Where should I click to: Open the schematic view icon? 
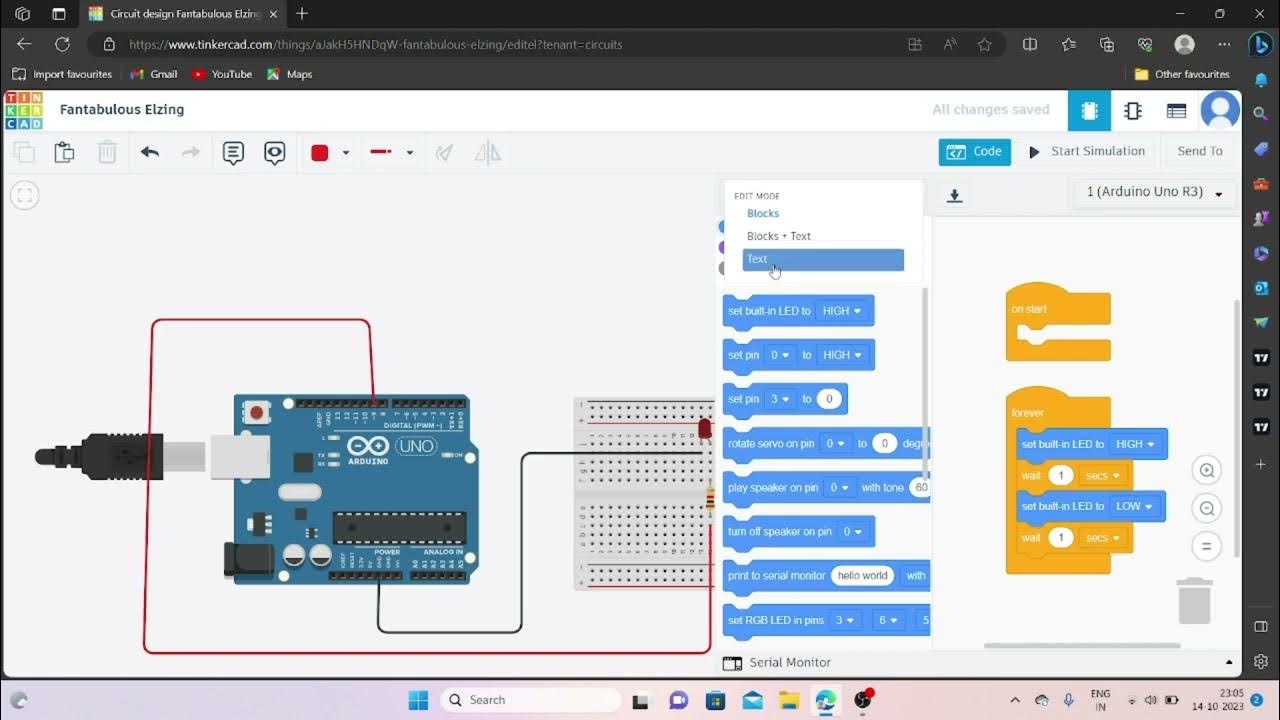coord(1133,111)
